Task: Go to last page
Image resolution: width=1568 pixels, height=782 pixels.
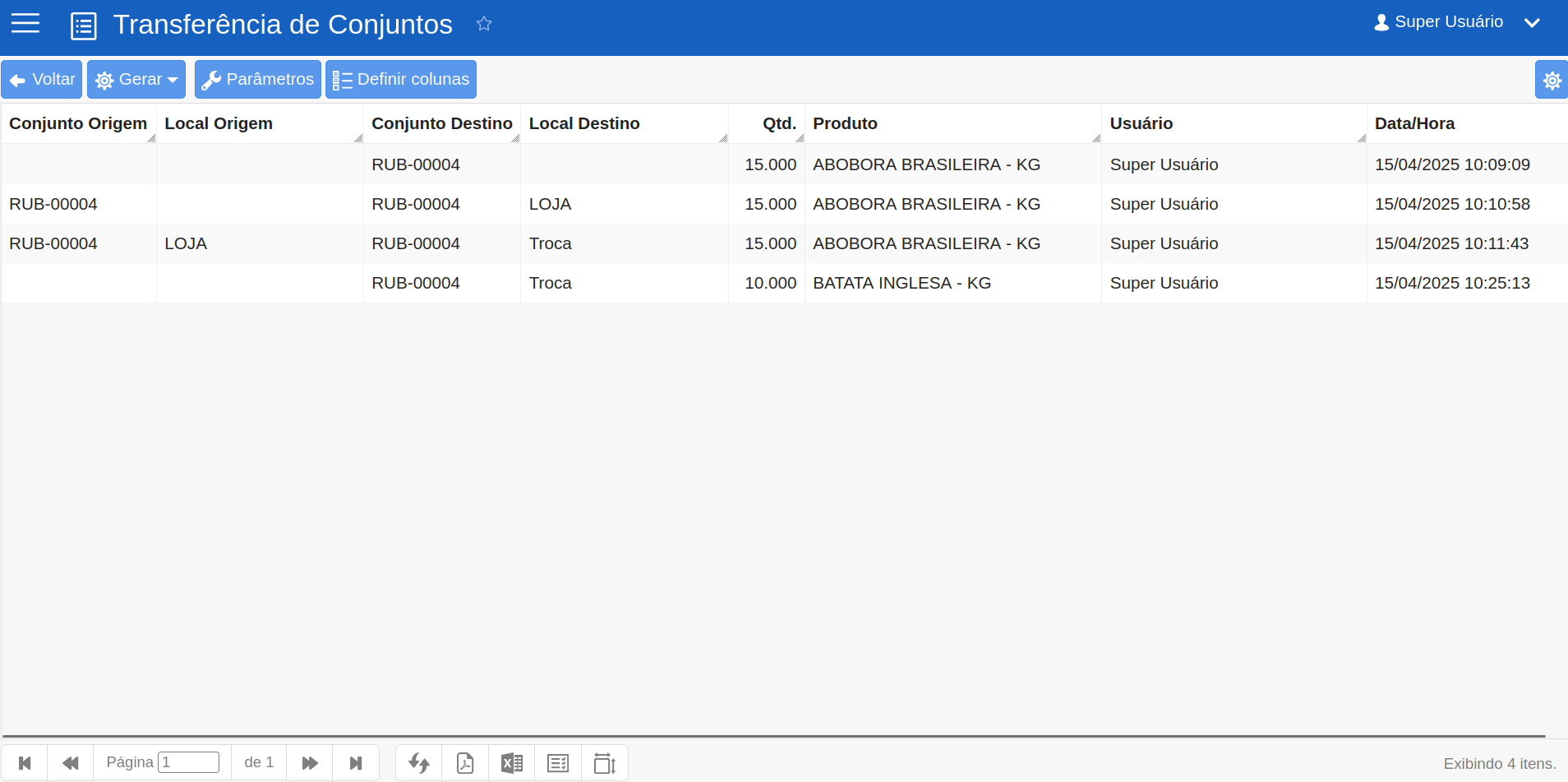Action: (x=356, y=763)
